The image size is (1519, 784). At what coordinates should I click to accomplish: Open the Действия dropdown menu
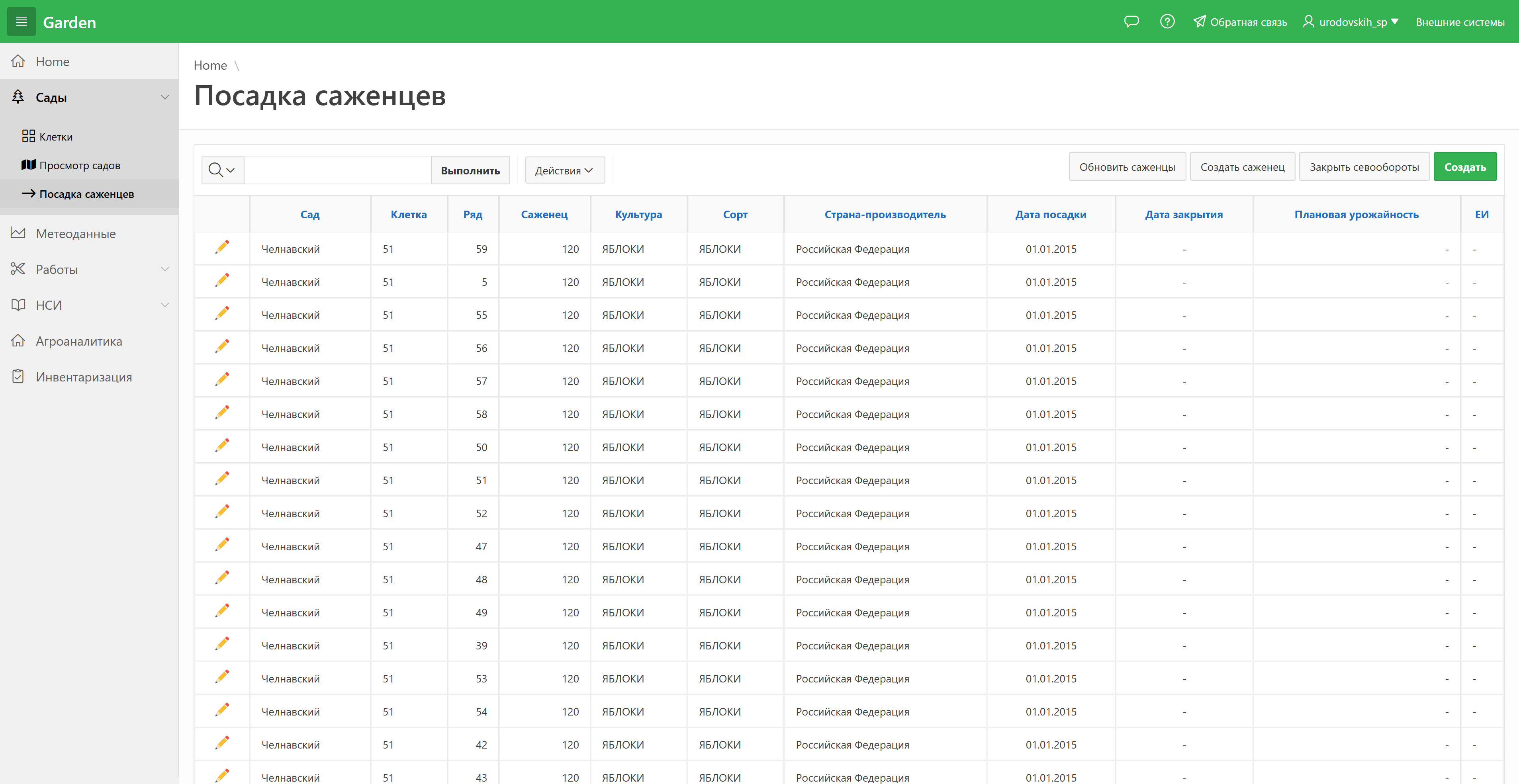point(564,170)
